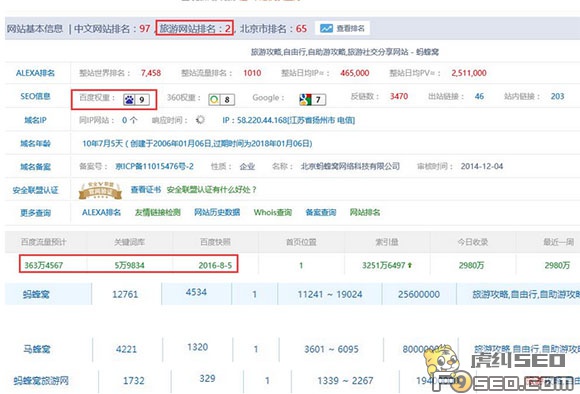Select the 马蜂窝 keyword row
Viewport: 580px width, 394px height.
pos(292,349)
